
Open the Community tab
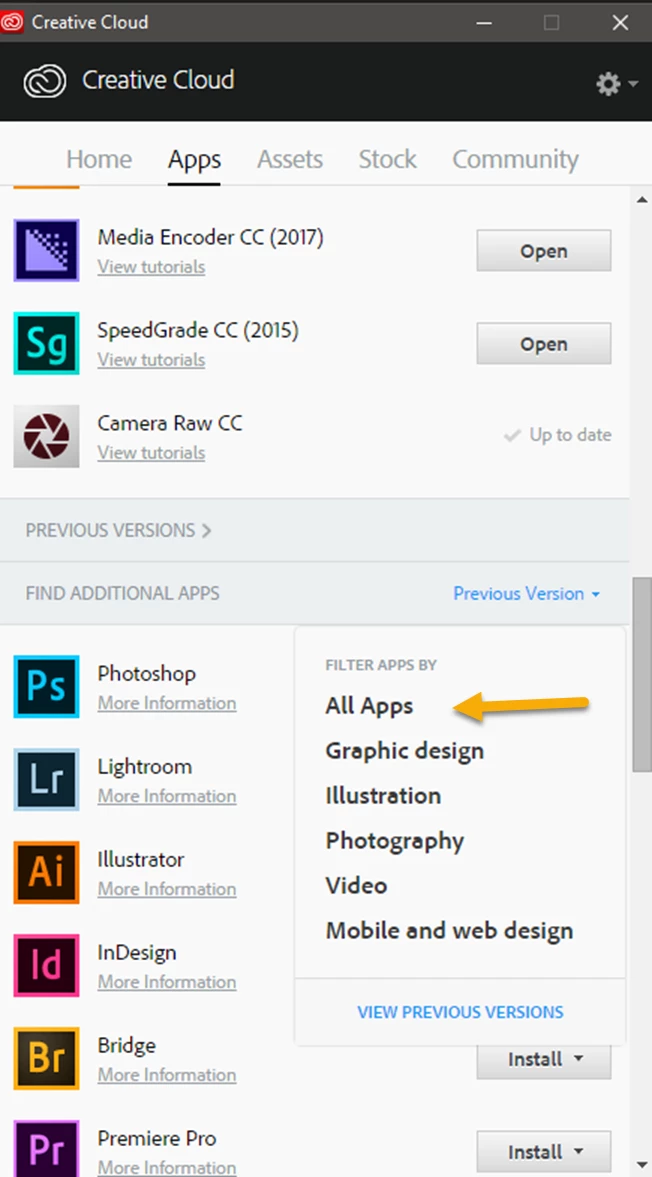(515, 159)
